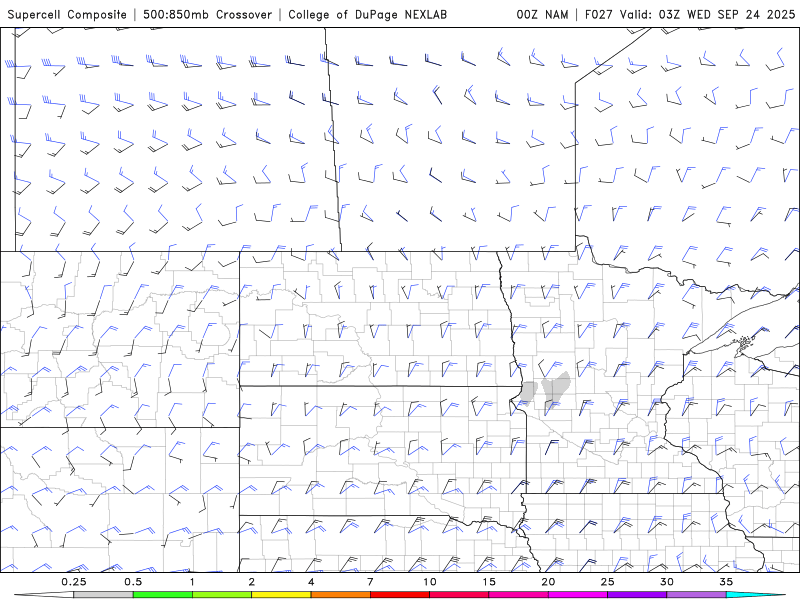The image size is (800, 600).
Task: Click the smaller gray shaded area on state border
Action: tap(529, 391)
